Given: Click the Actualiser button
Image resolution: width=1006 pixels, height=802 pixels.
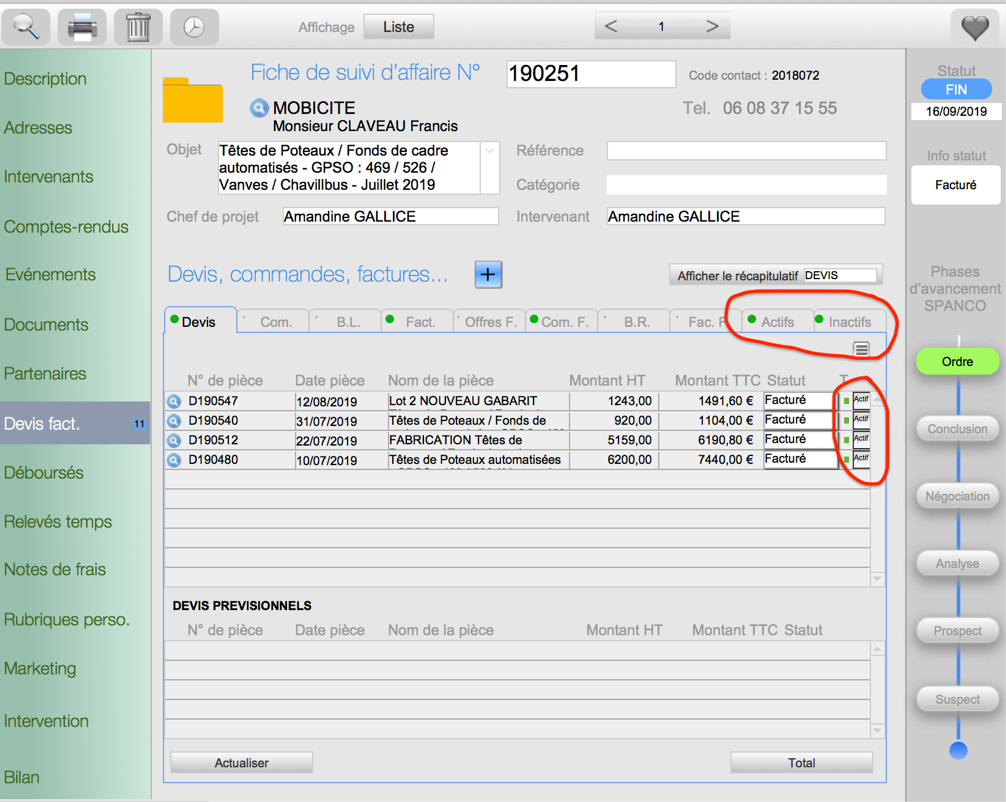Looking at the screenshot, I should [x=242, y=763].
